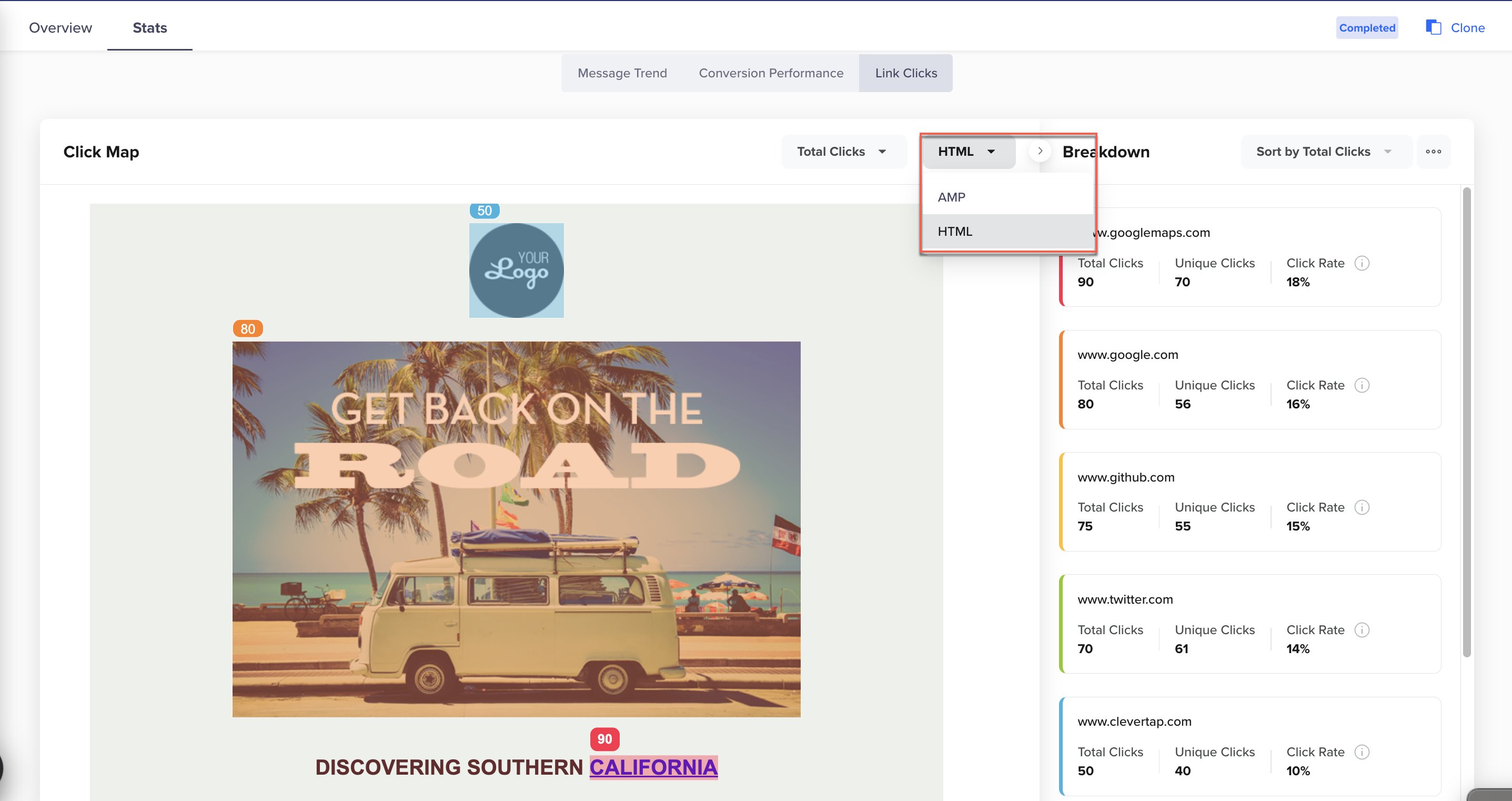The width and height of the screenshot is (1512, 801).
Task: Click info icon for github.com Click Rate
Action: click(1362, 507)
